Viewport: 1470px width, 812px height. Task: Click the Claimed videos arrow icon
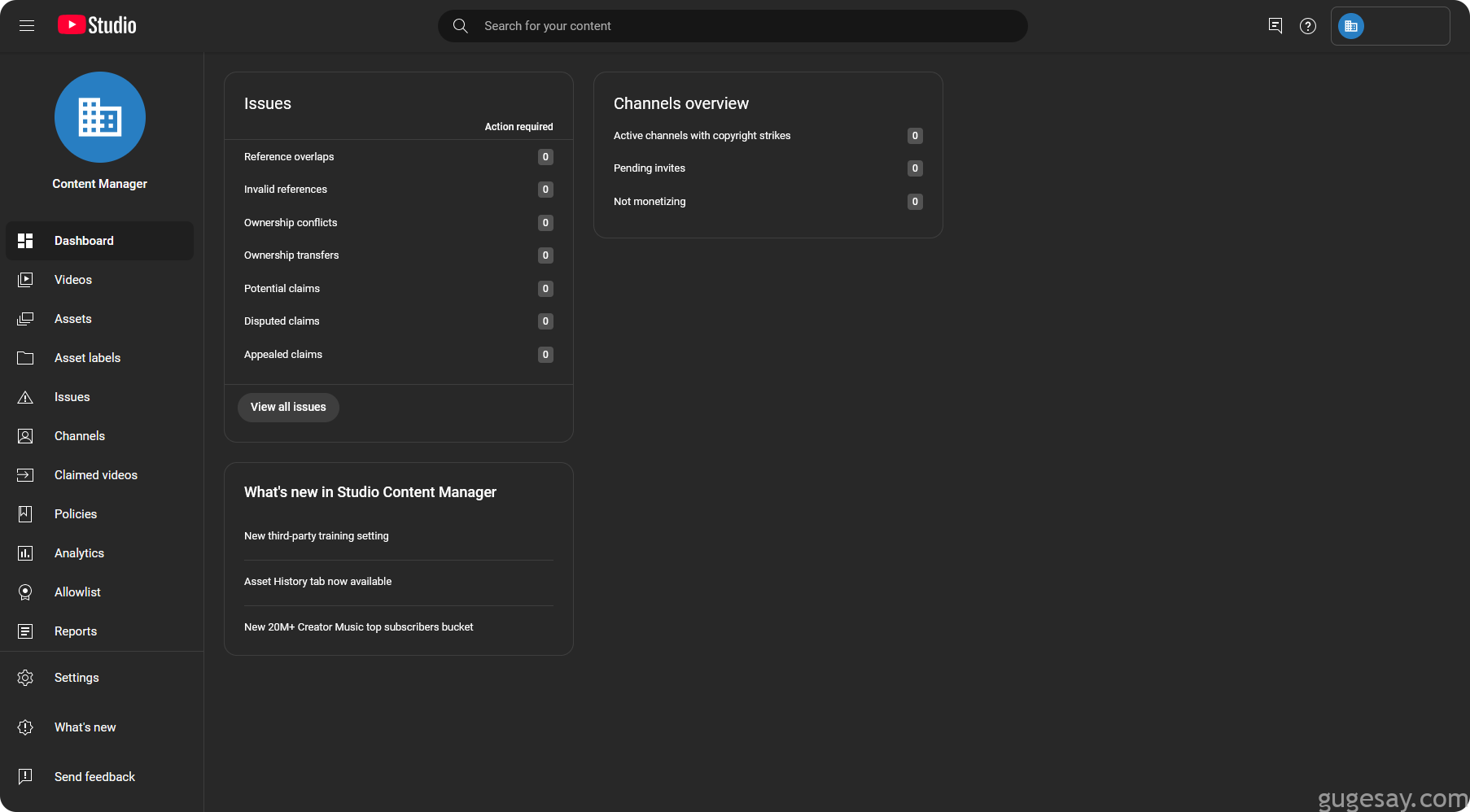25,475
